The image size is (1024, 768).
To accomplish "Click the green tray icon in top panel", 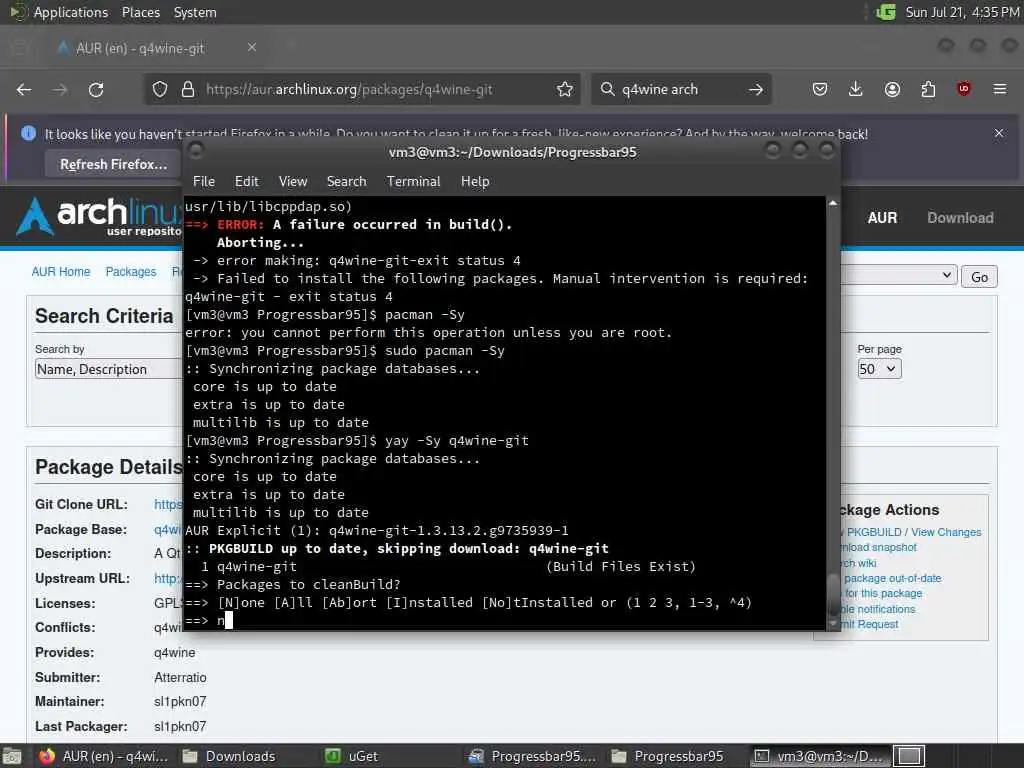I will click(x=886, y=12).
